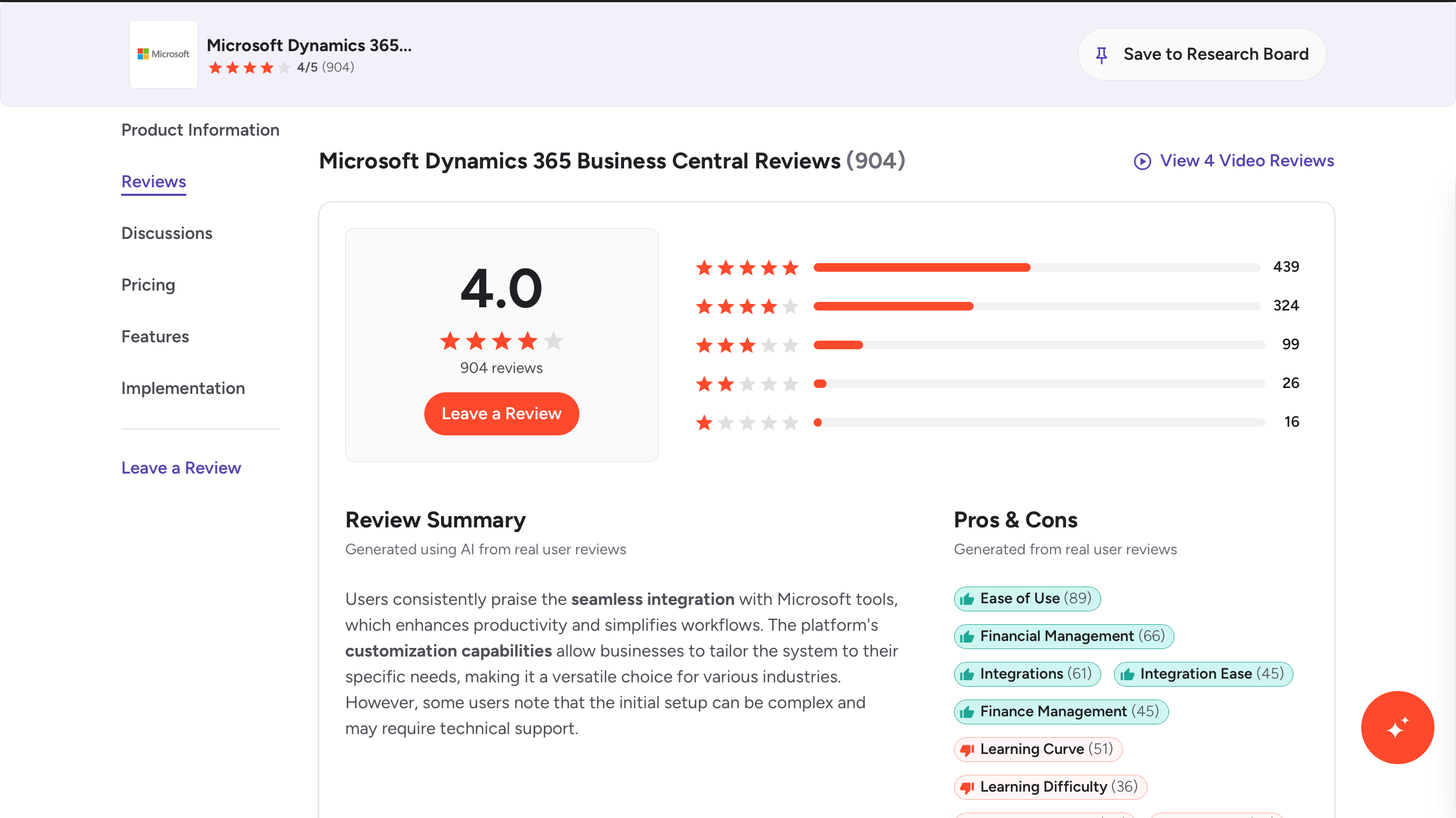Select the Financial Management pros tag
This screenshot has height=818, width=1456.
tap(1064, 636)
